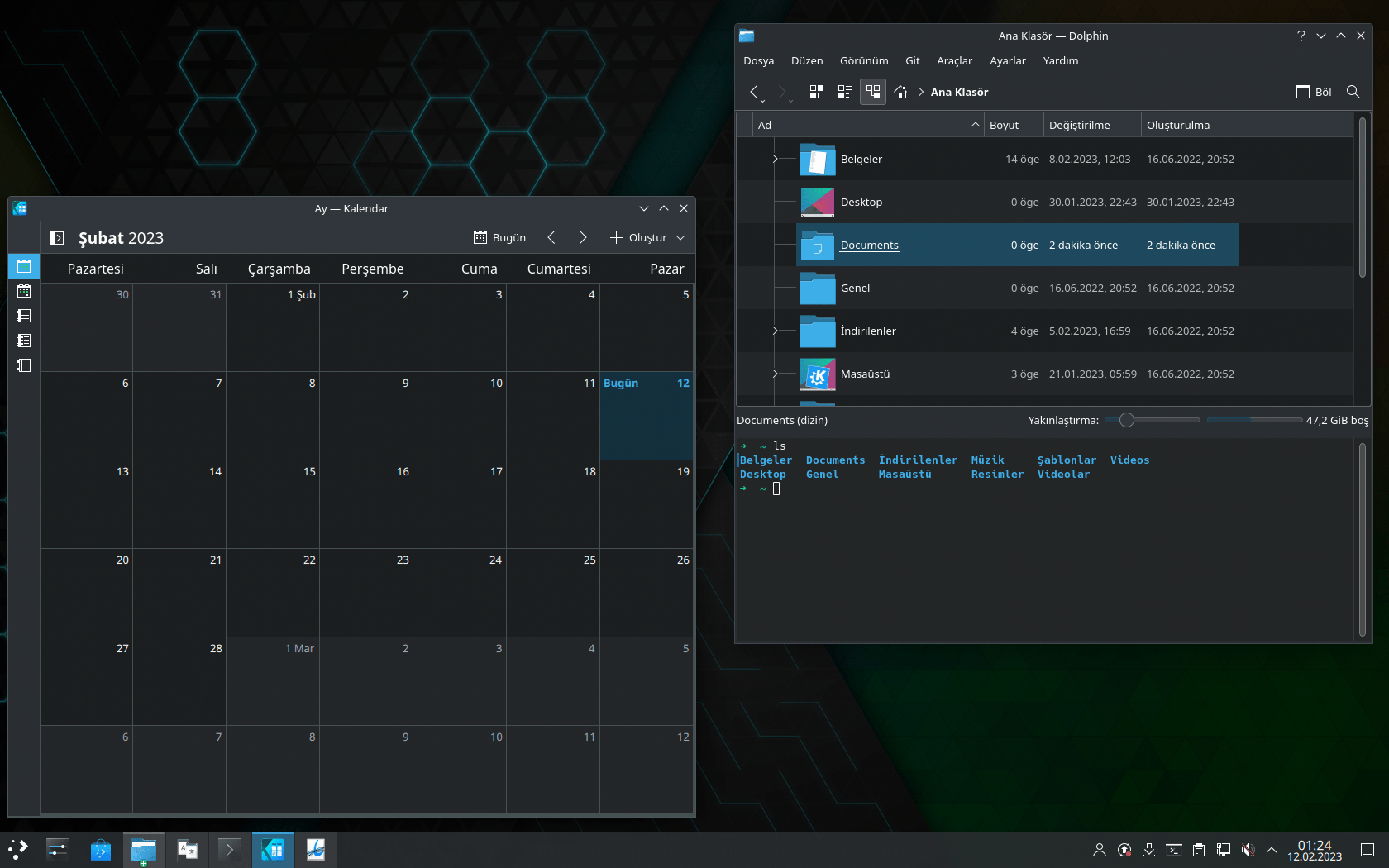1389x868 pixels.
Task: Open the week view icon in Kalendar sidebar
Action: 24,291
